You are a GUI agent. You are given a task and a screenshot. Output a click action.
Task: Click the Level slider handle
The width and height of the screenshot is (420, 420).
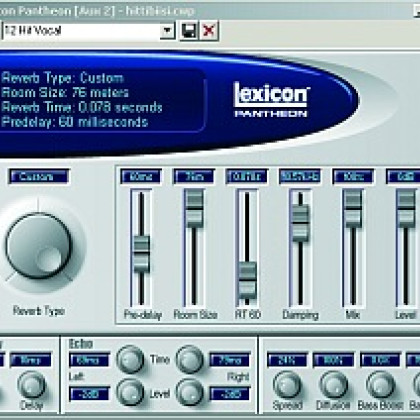point(406,209)
